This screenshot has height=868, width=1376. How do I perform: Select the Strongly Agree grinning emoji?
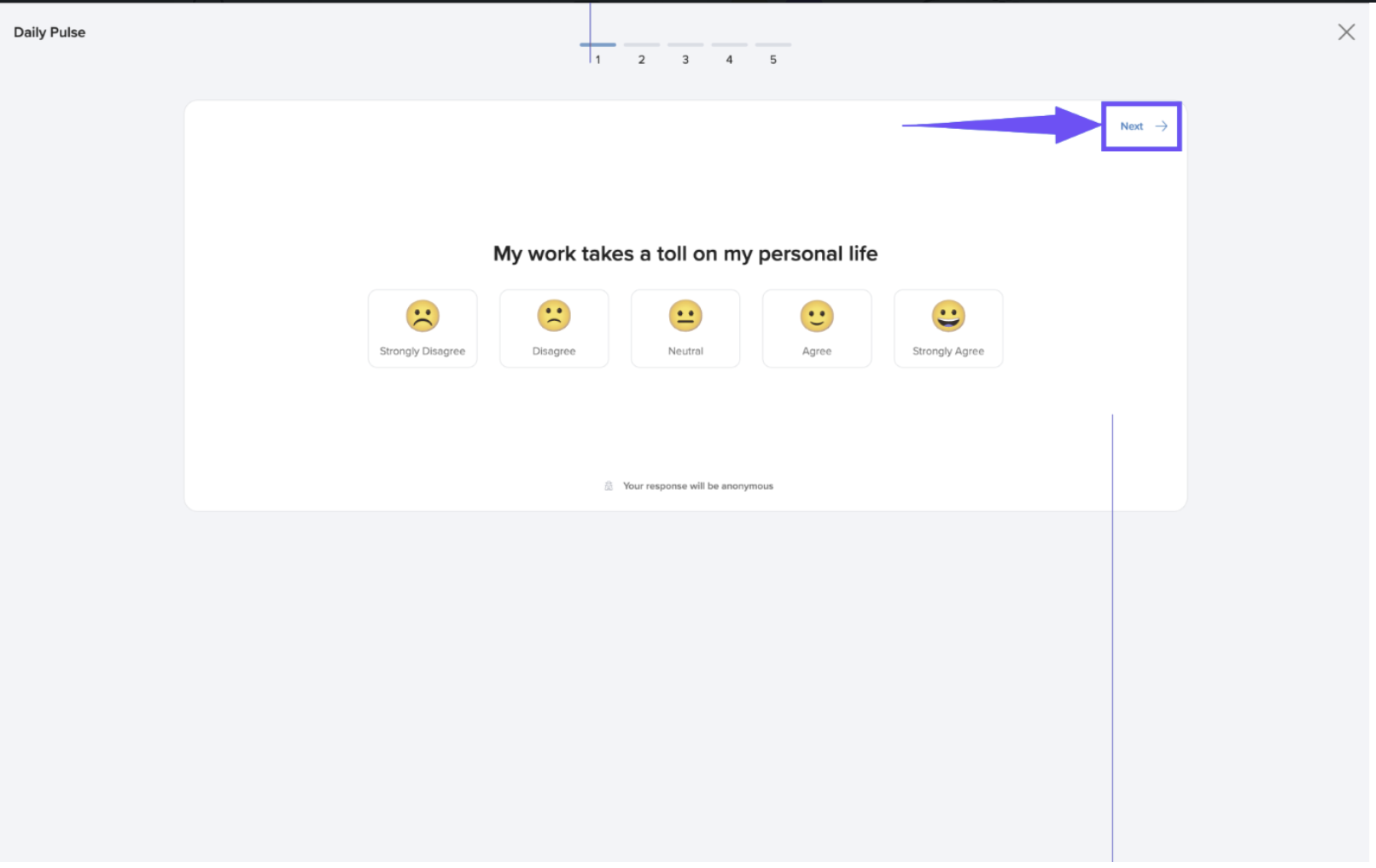[x=948, y=316]
